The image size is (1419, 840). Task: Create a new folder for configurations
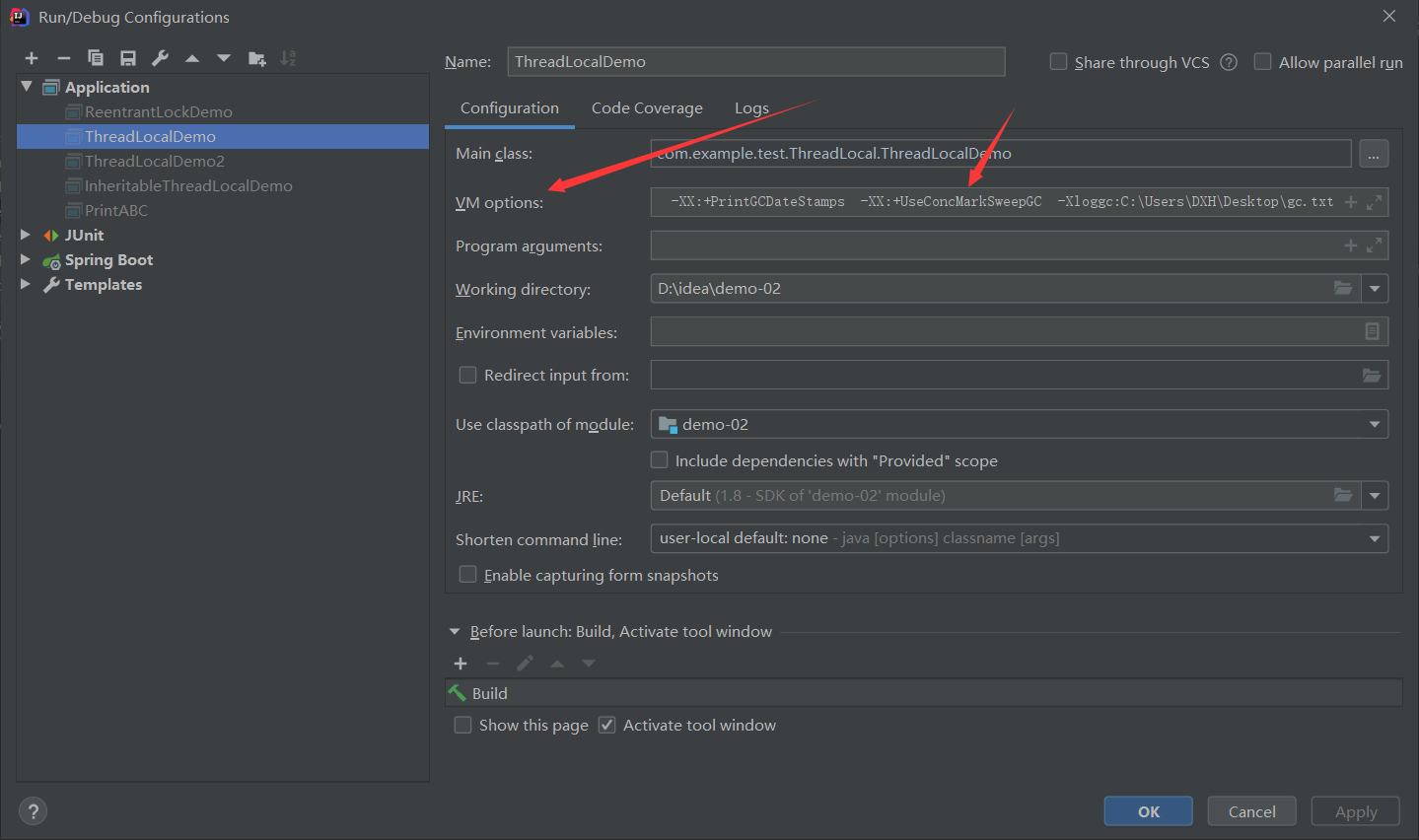coord(257,59)
